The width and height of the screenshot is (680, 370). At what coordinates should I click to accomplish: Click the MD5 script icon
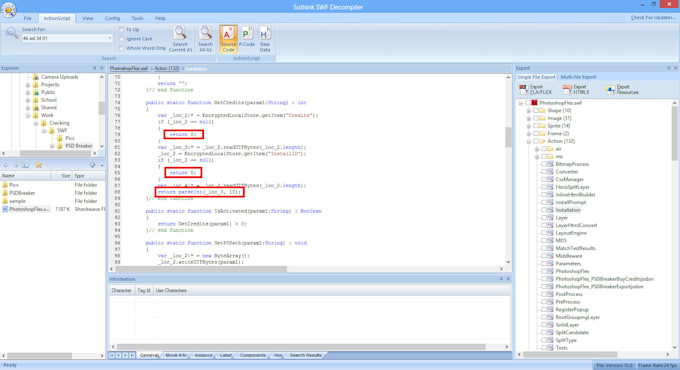[x=550, y=241]
